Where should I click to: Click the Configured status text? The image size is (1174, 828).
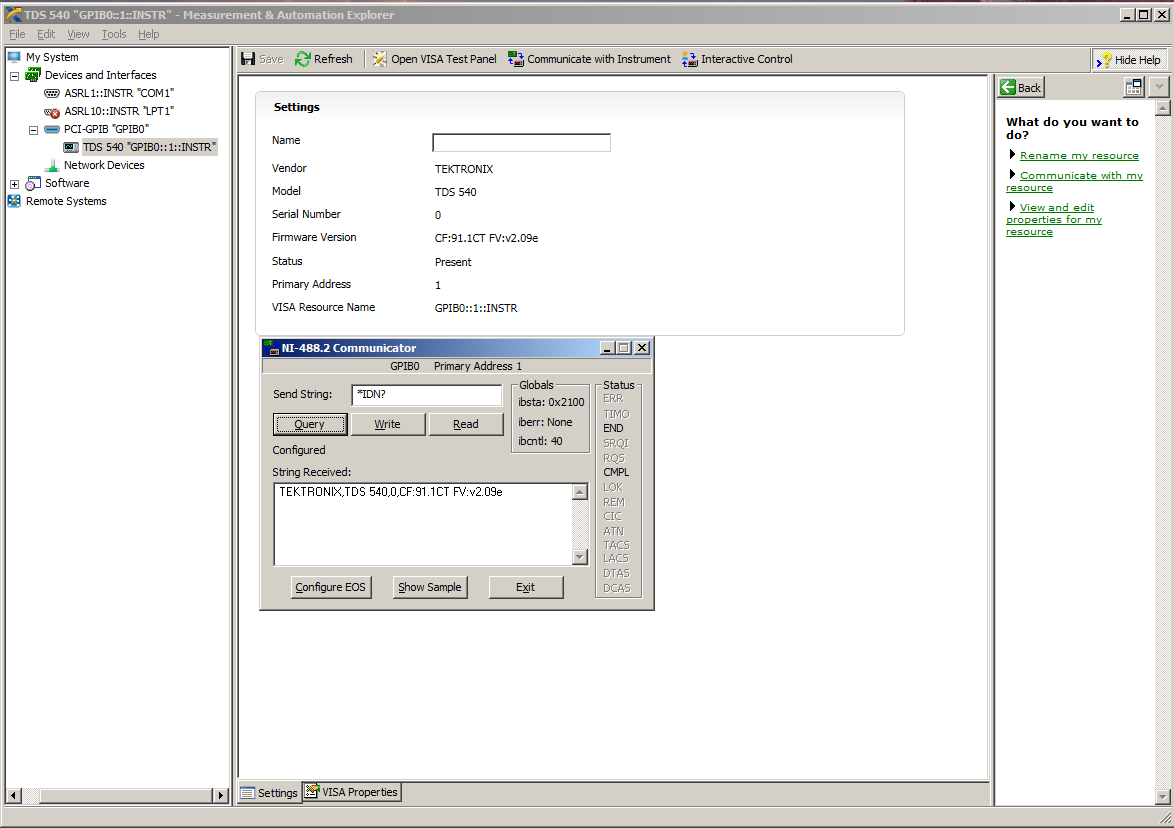point(299,450)
